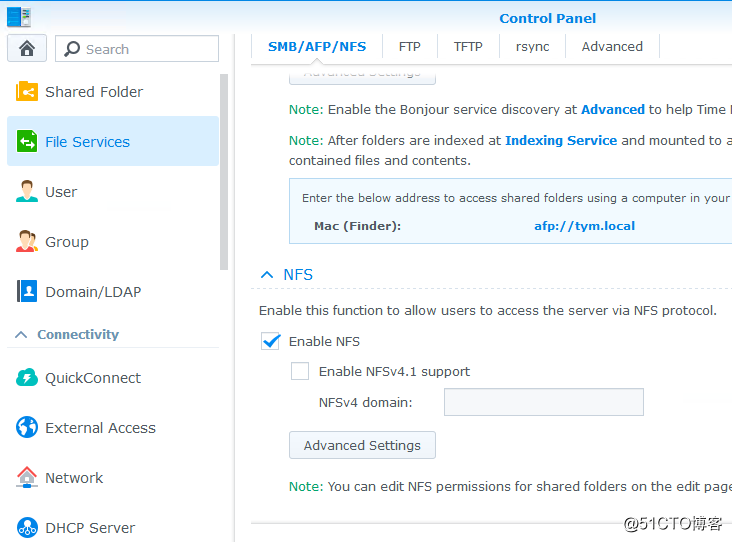
Task: Select External Access label in sidebar
Action: coord(100,428)
